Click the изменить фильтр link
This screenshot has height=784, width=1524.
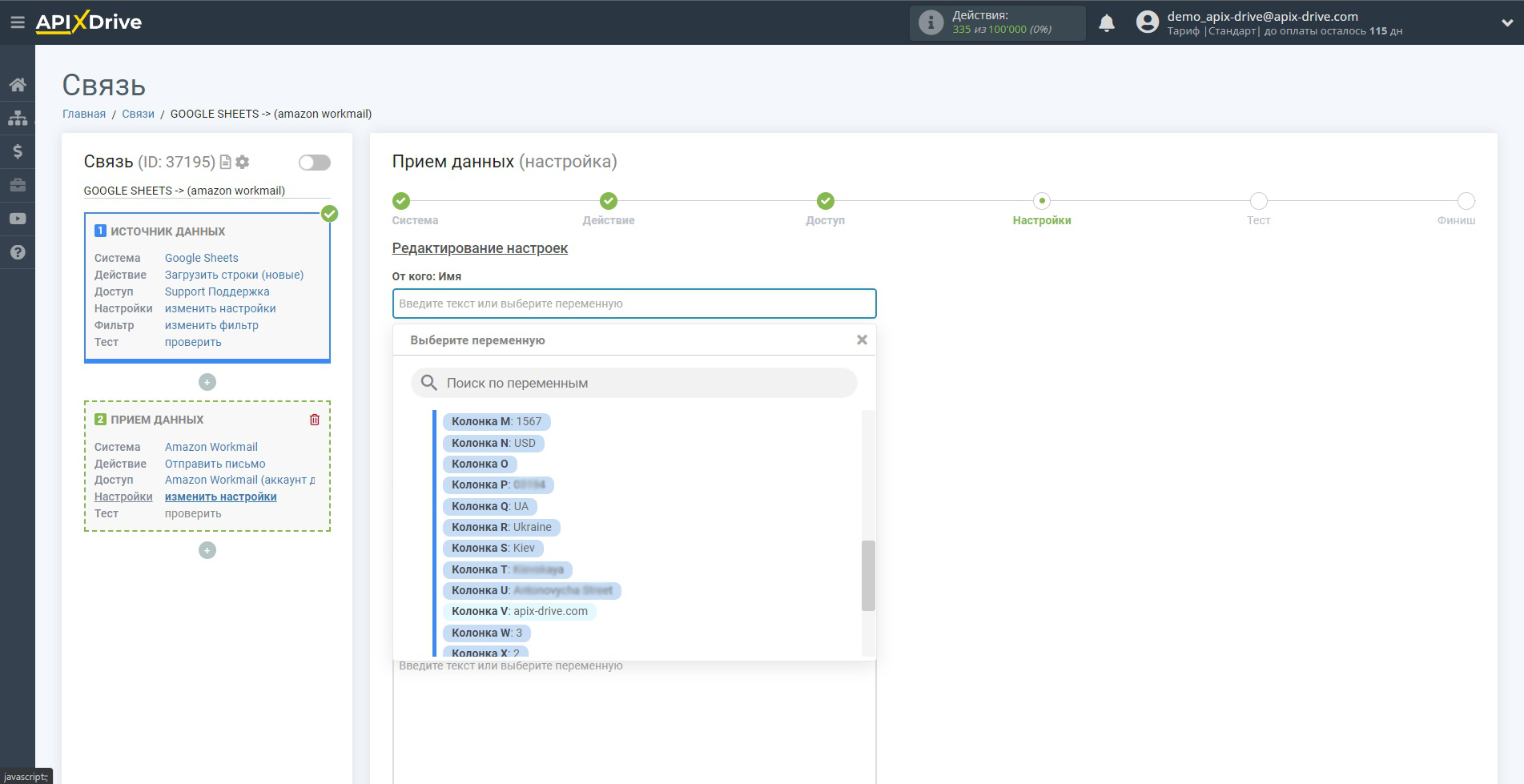click(211, 325)
